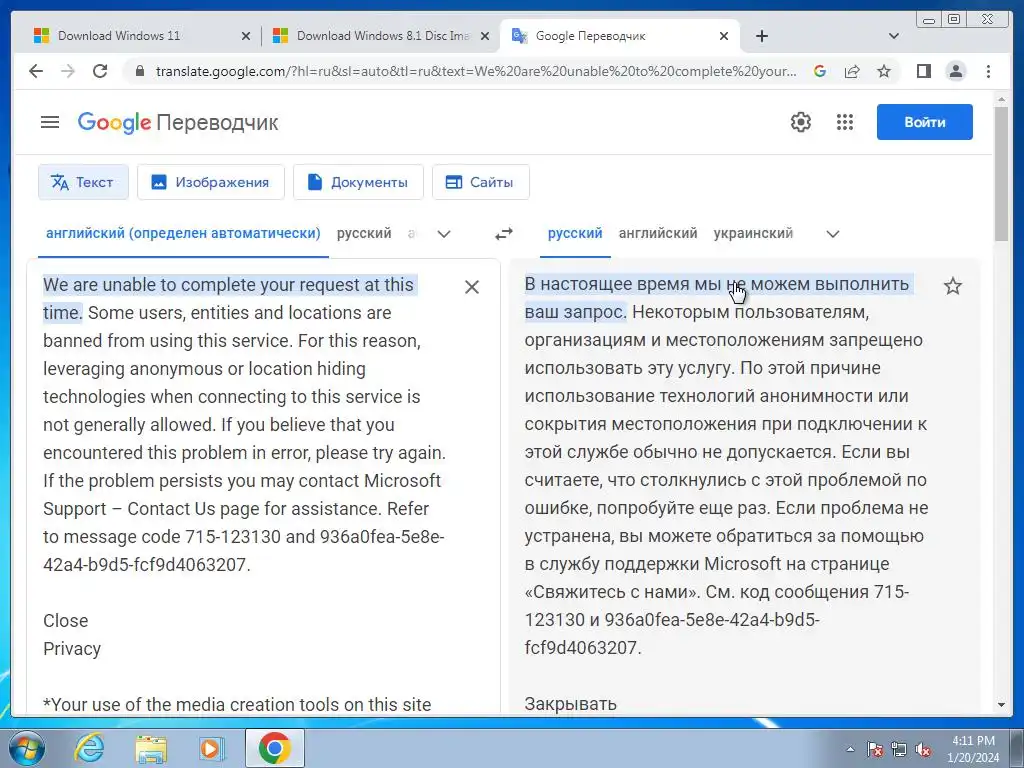Image resolution: width=1024 pixels, height=768 pixels.
Task: Select the Сайты translation mode
Action: point(481,182)
